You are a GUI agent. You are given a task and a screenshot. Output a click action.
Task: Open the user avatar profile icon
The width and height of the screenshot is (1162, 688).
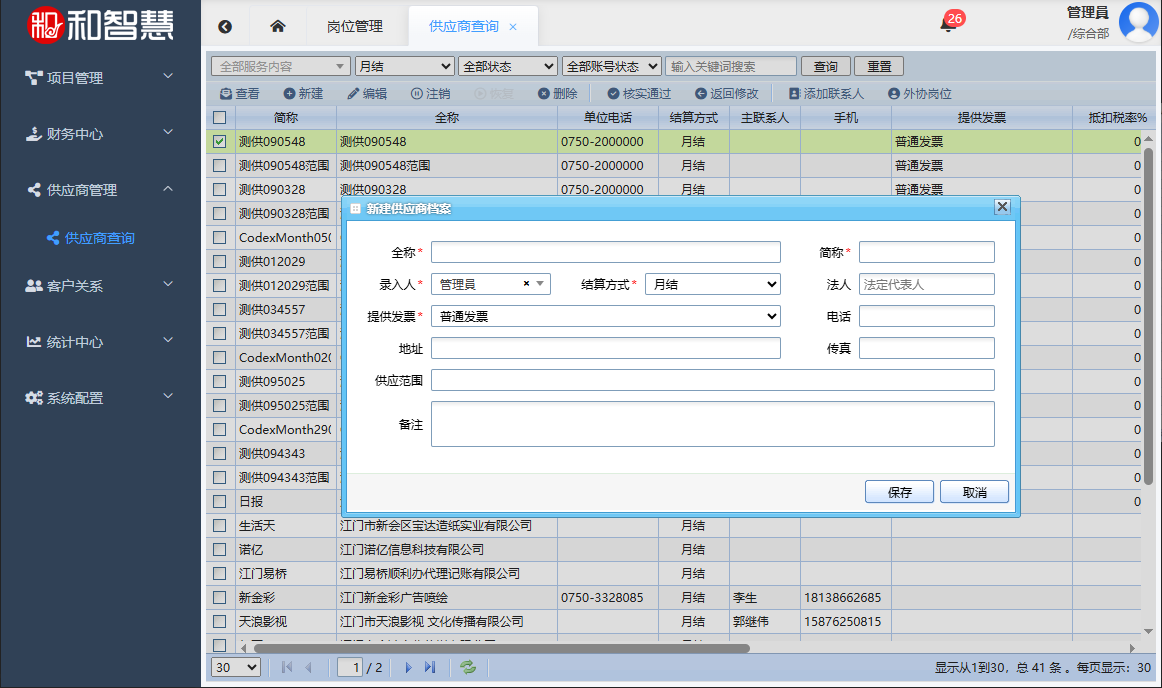click(1139, 22)
